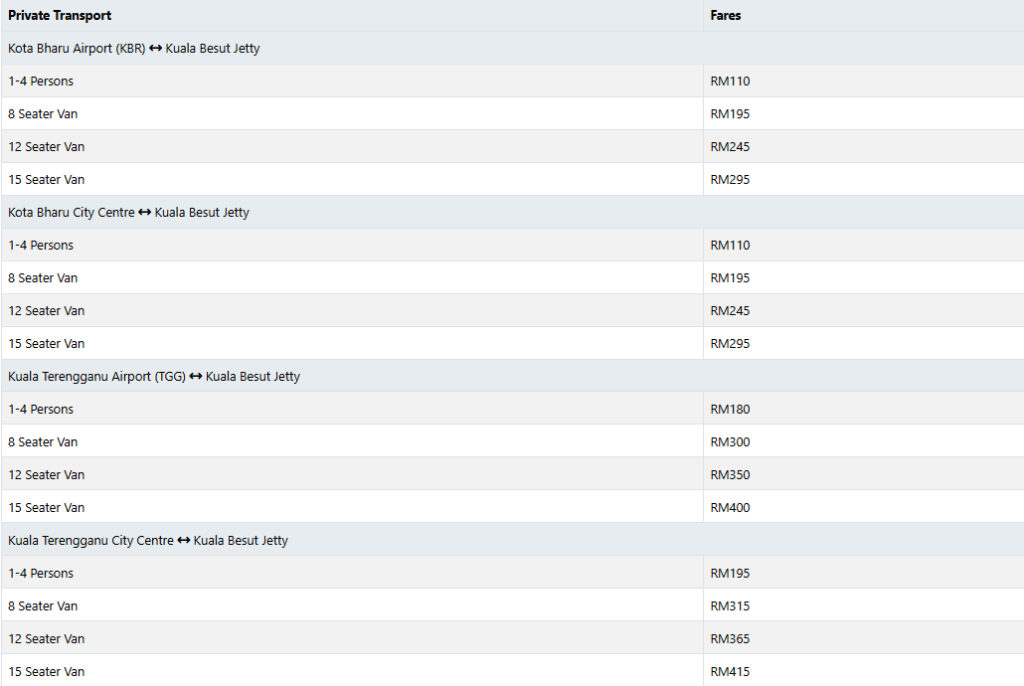Click the Kuala Terengganu City Centre route heading
Image resolution: width=1024 pixels, height=686 pixels.
(148, 540)
